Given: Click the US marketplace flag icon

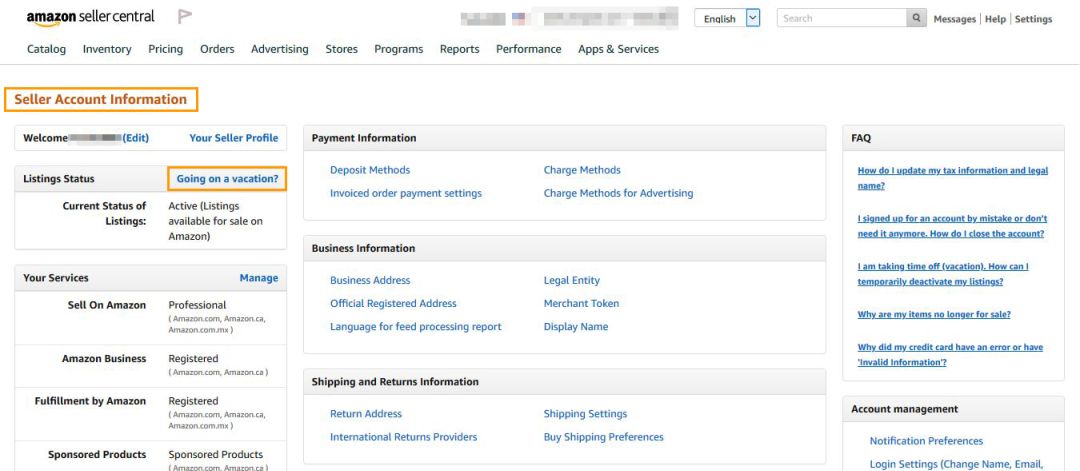Looking at the screenshot, I should click(x=519, y=18).
